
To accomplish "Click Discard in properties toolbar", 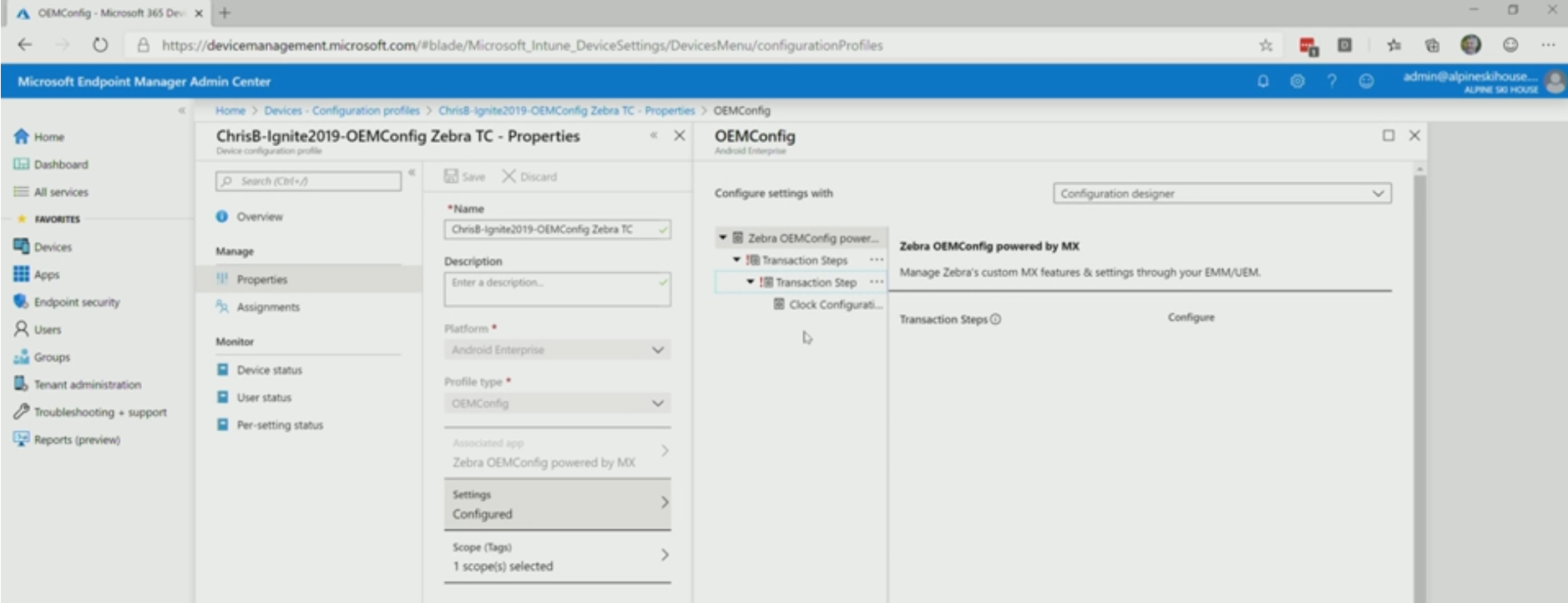I will pos(529,176).
